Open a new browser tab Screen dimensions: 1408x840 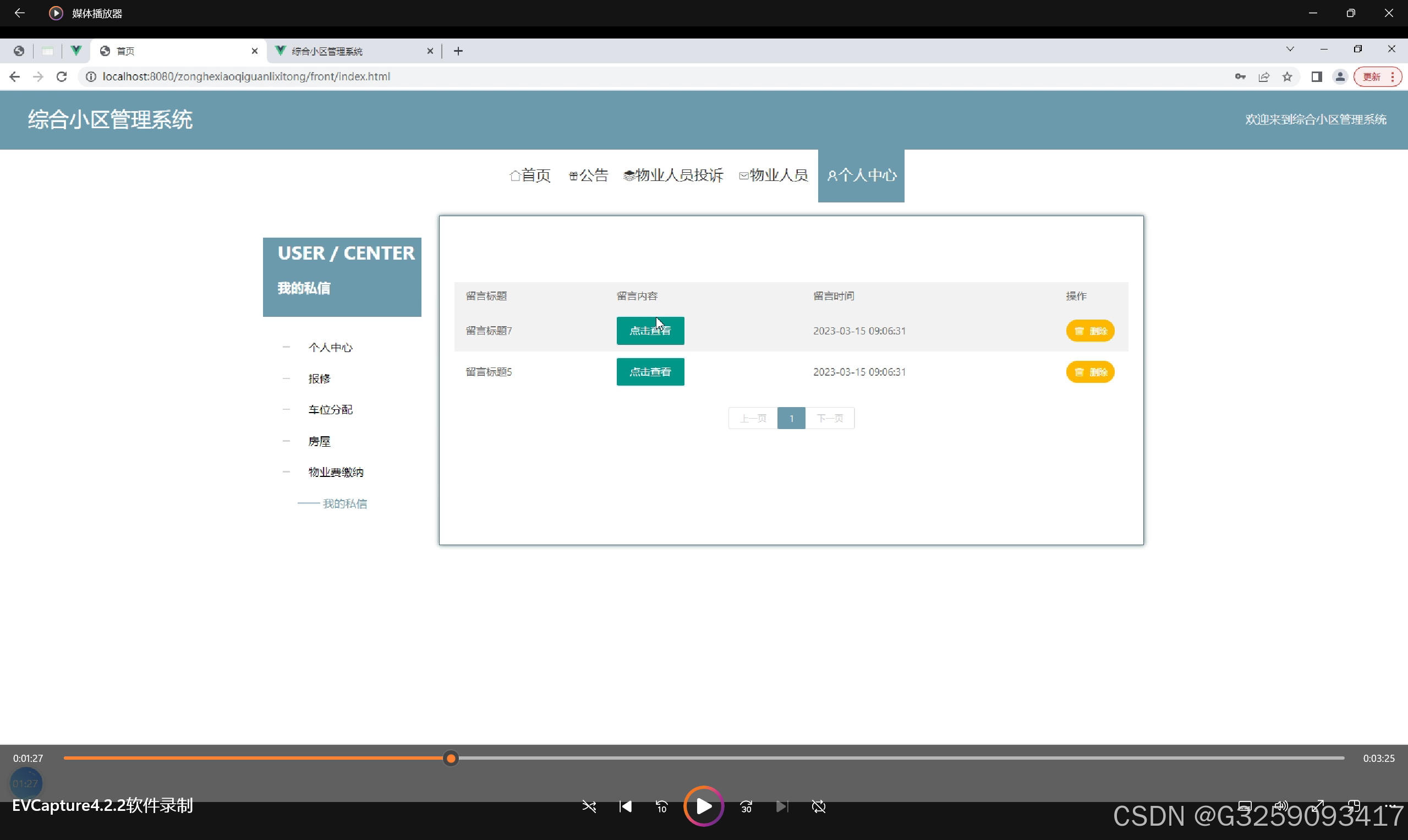coord(458,51)
